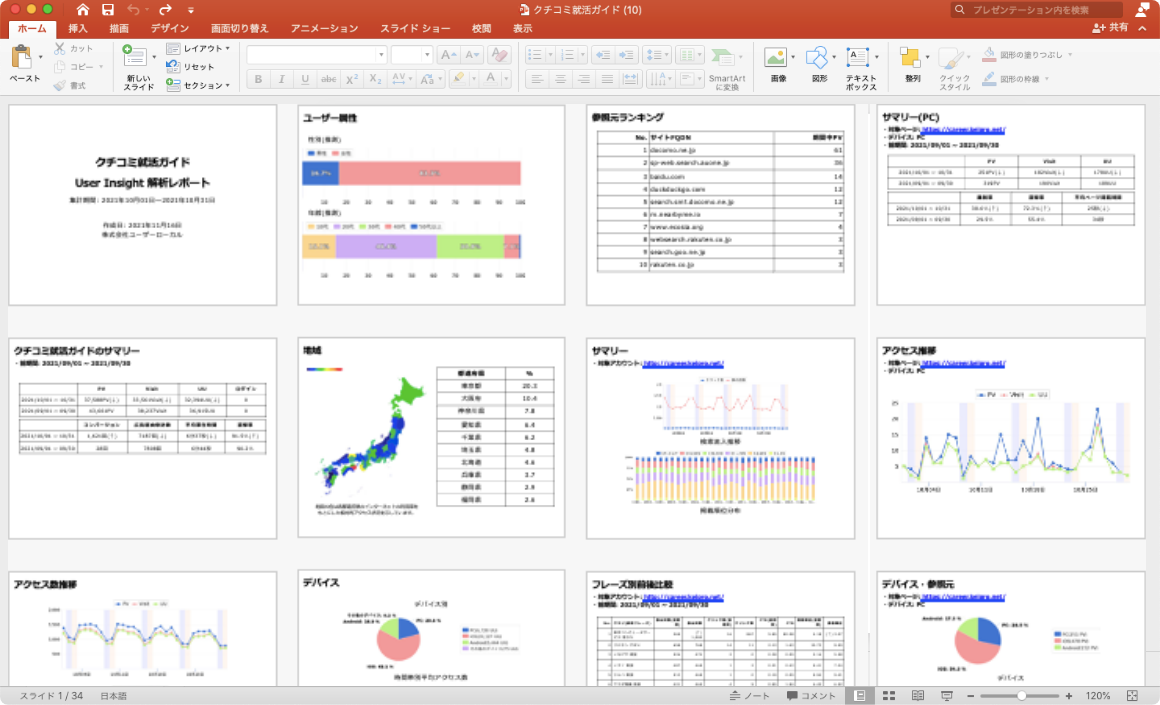Image resolution: width=1160 pixels, height=705 pixels.
Task: Adjust the zoom slider in status bar
Action: click(1021, 695)
